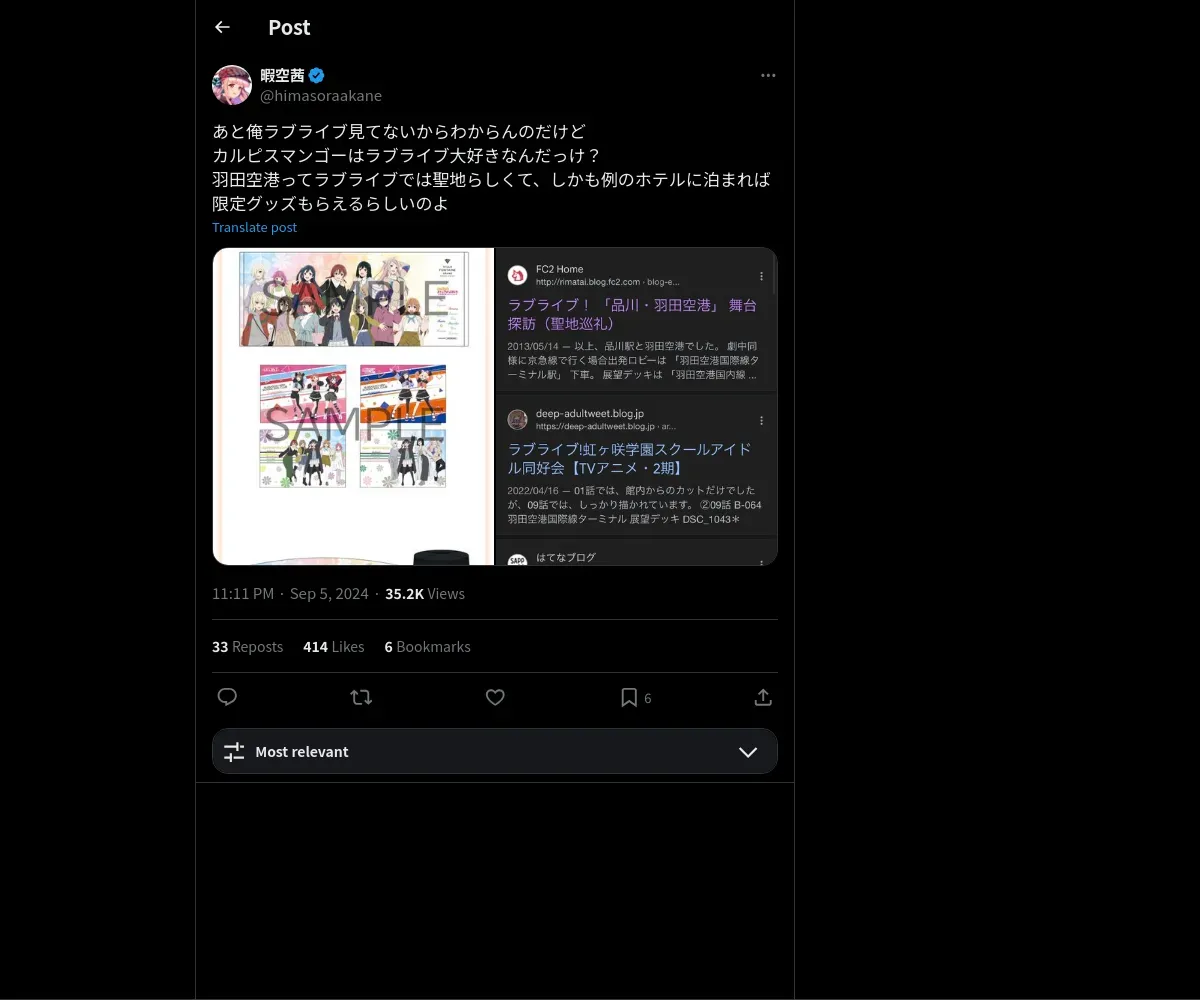Open the three-dot more options menu
The height and width of the screenshot is (1000, 1200).
[768, 75]
